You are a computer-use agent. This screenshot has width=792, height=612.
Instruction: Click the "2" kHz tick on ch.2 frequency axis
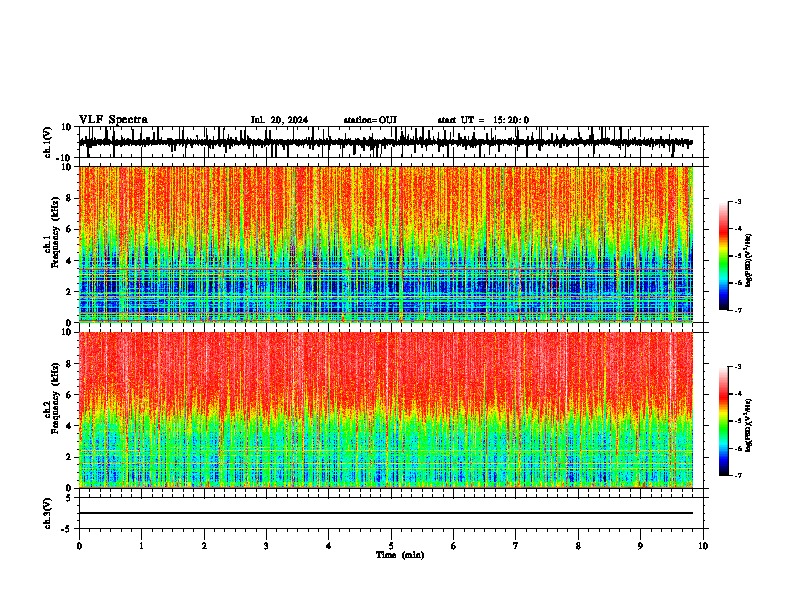[x=69, y=457]
